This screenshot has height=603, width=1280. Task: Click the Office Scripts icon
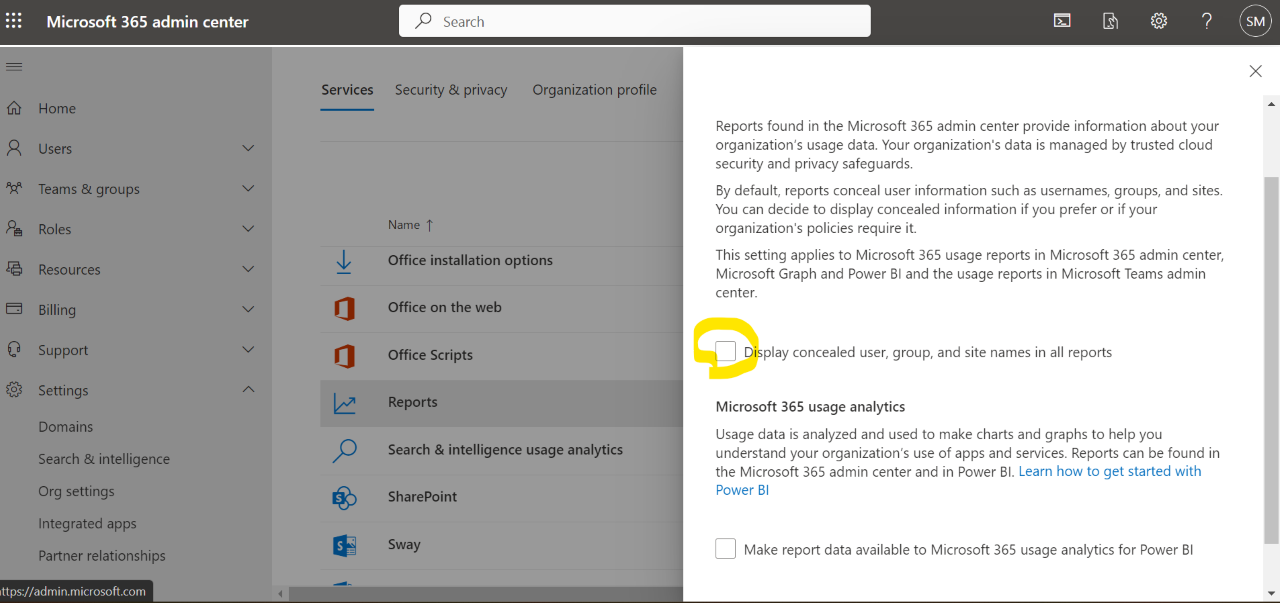pyautogui.click(x=344, y=355)
